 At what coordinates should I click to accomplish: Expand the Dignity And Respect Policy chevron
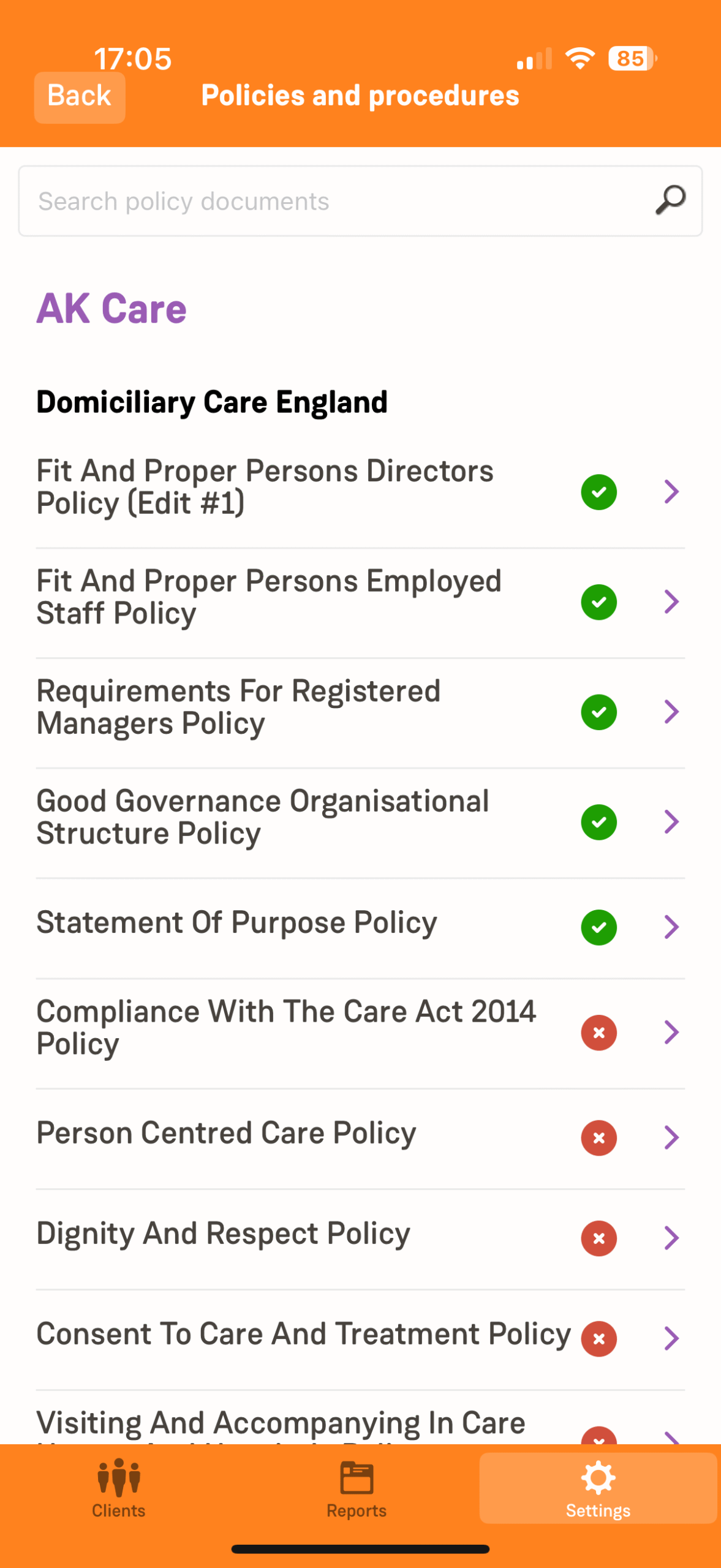671,1238
